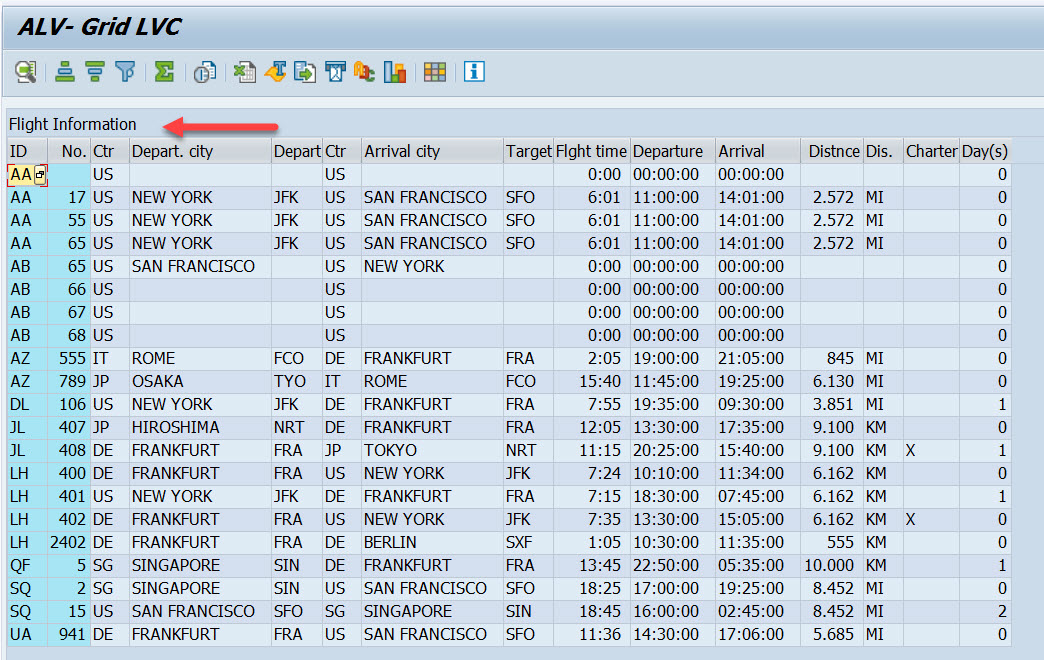Export data to a local file
1044x660 pixels.
pyautogui.click(x=305, y=71)
